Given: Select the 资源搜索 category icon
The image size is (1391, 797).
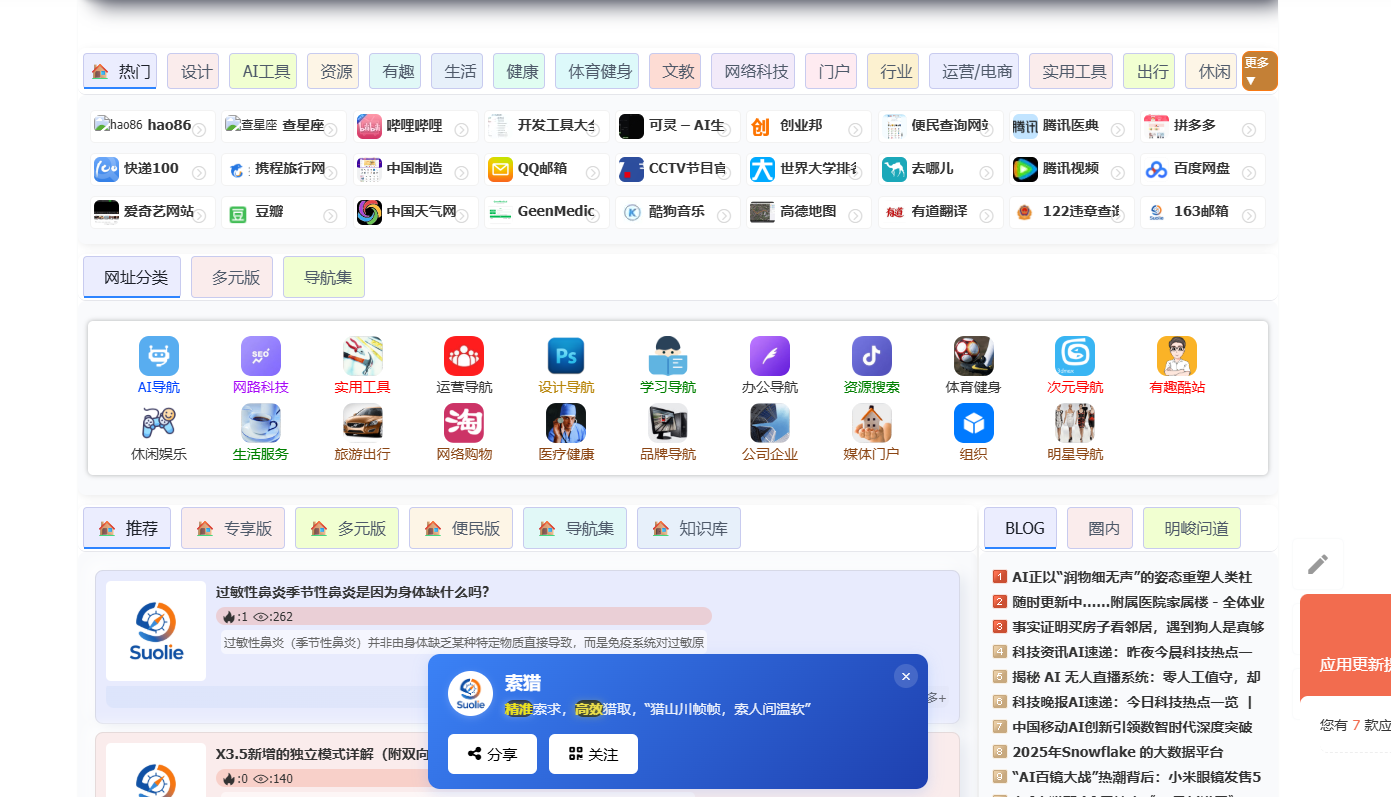Looking at the screenshot, I should click(872, 356).
